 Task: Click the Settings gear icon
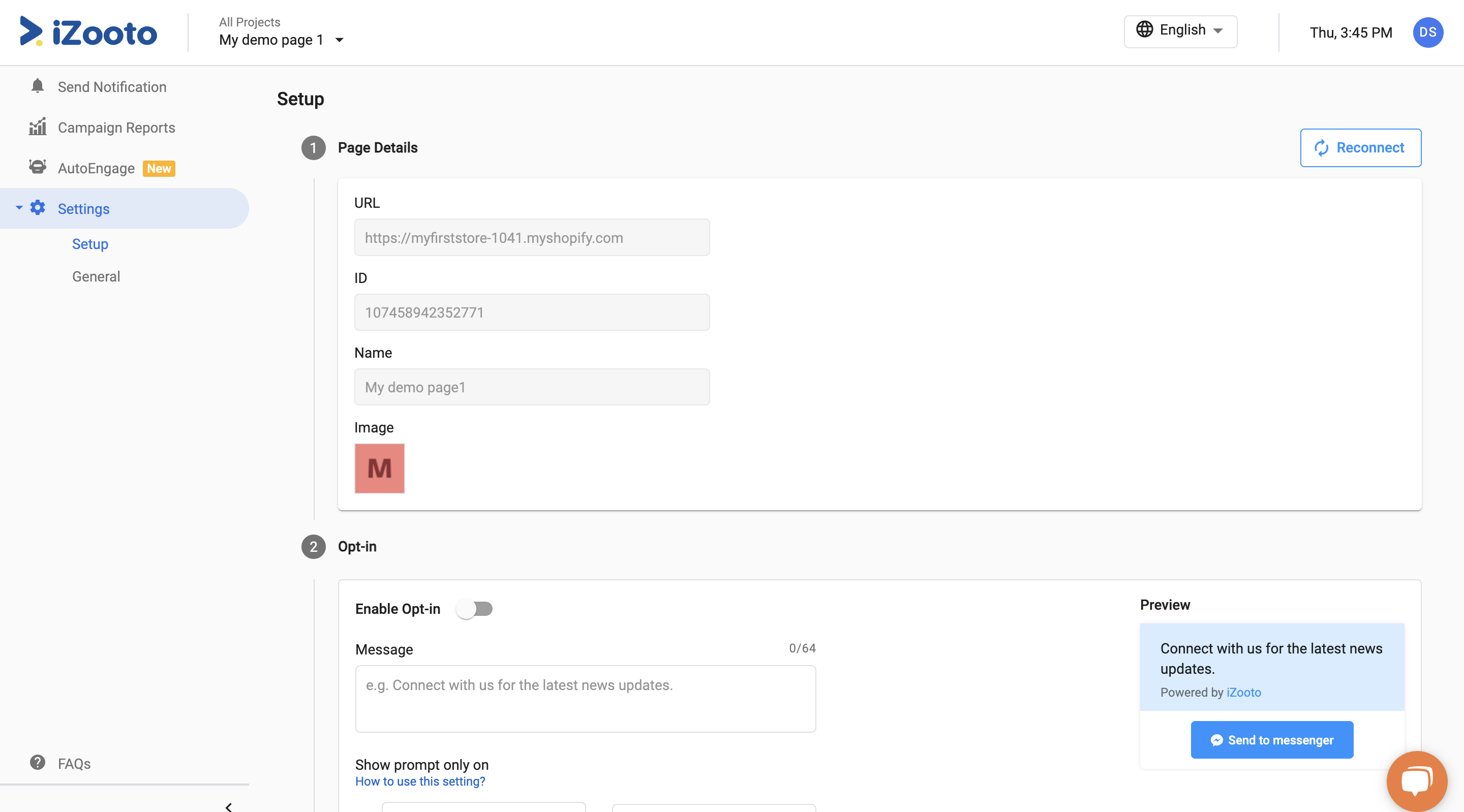pos(38,208)
